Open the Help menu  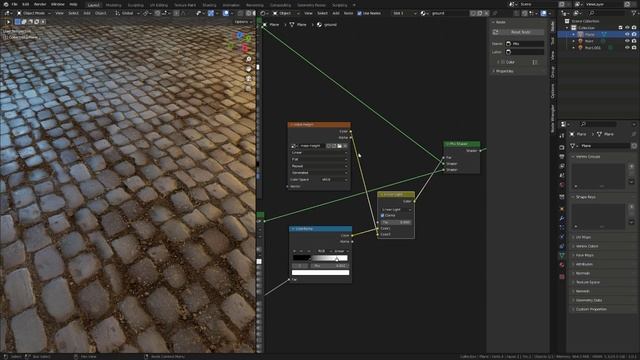(x=73, y=4)
